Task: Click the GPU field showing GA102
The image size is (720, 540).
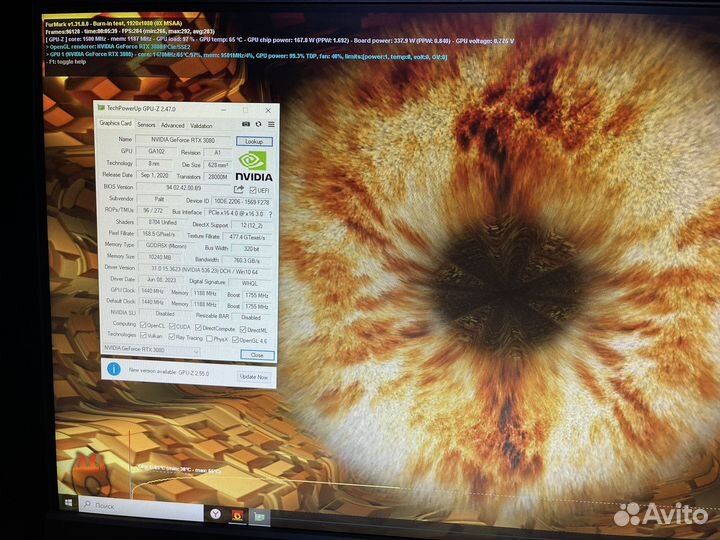Action: click(x=156, y=151)
